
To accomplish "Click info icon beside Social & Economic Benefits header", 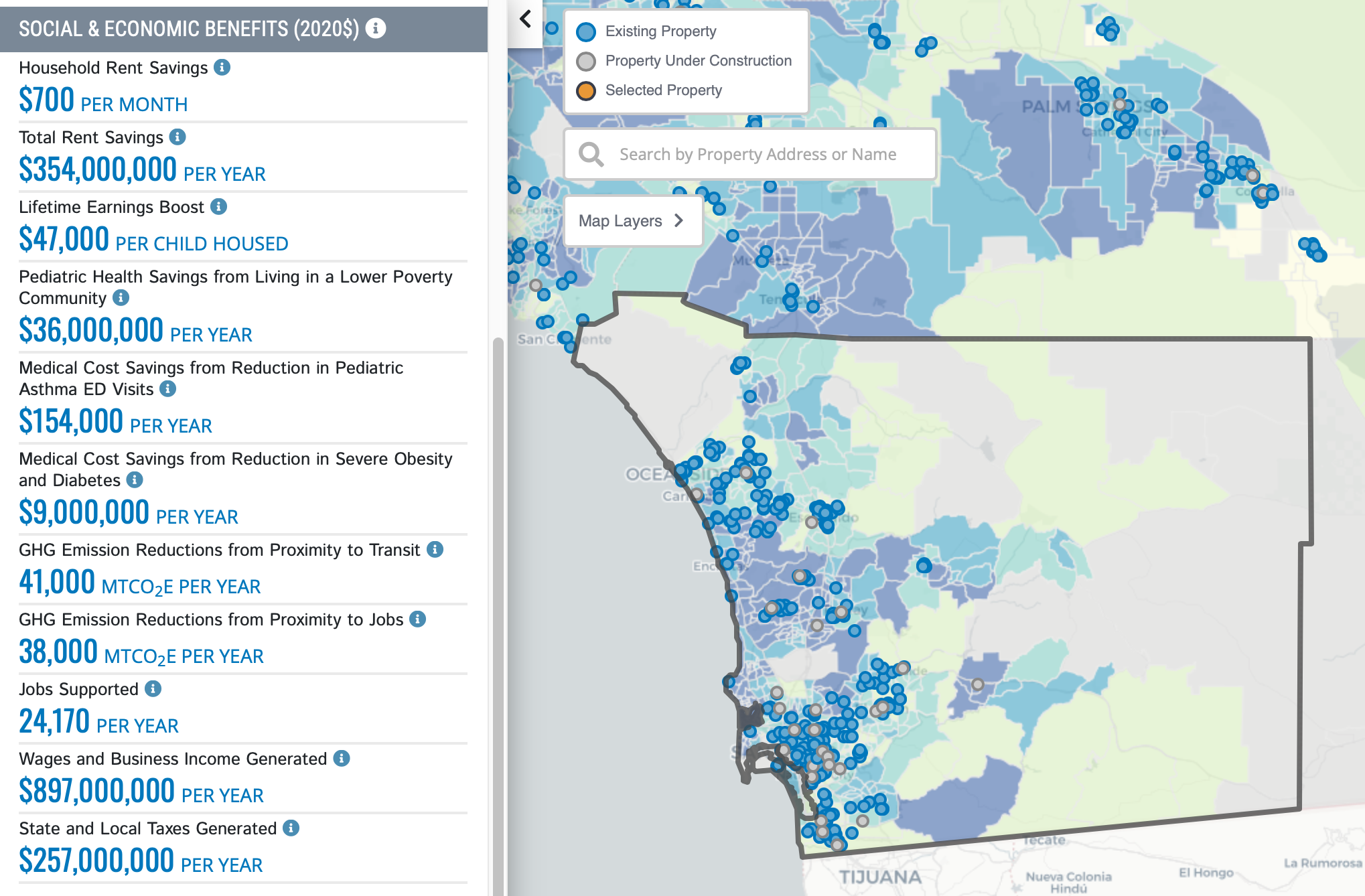I will pos(376,28).
